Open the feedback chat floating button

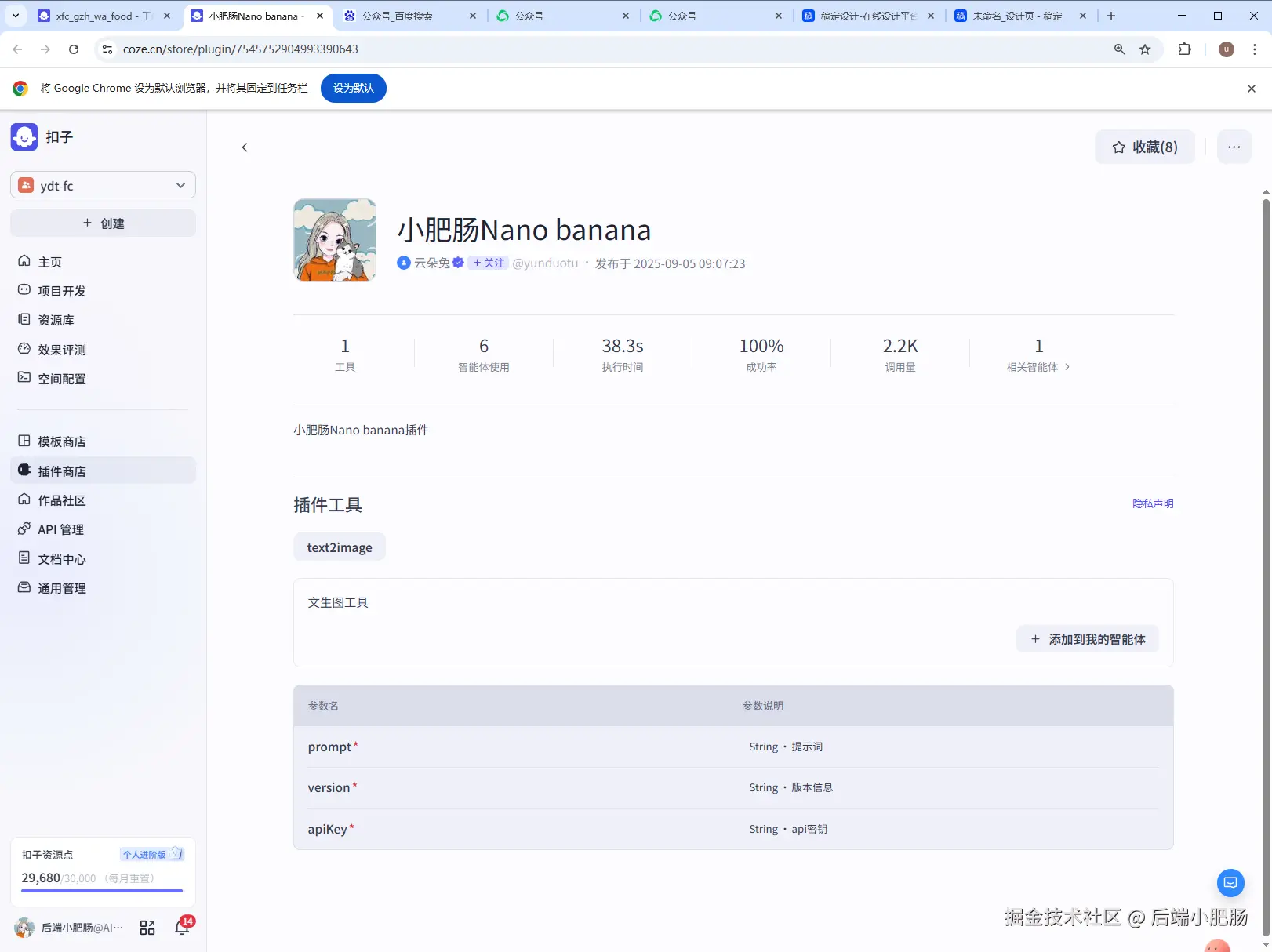[x=1230, y=883]
